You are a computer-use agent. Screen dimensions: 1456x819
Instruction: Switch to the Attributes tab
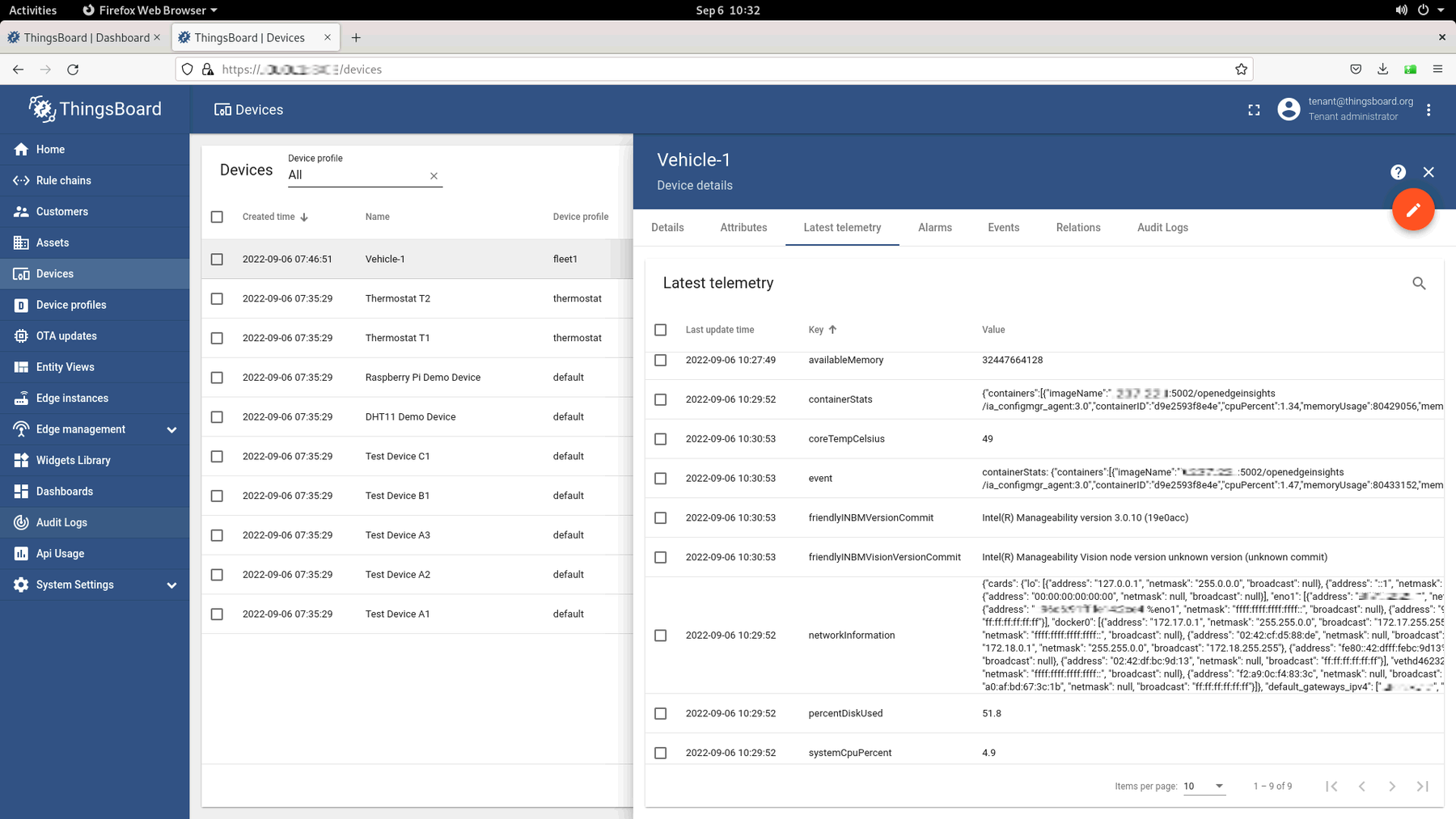tap(743, 227)
